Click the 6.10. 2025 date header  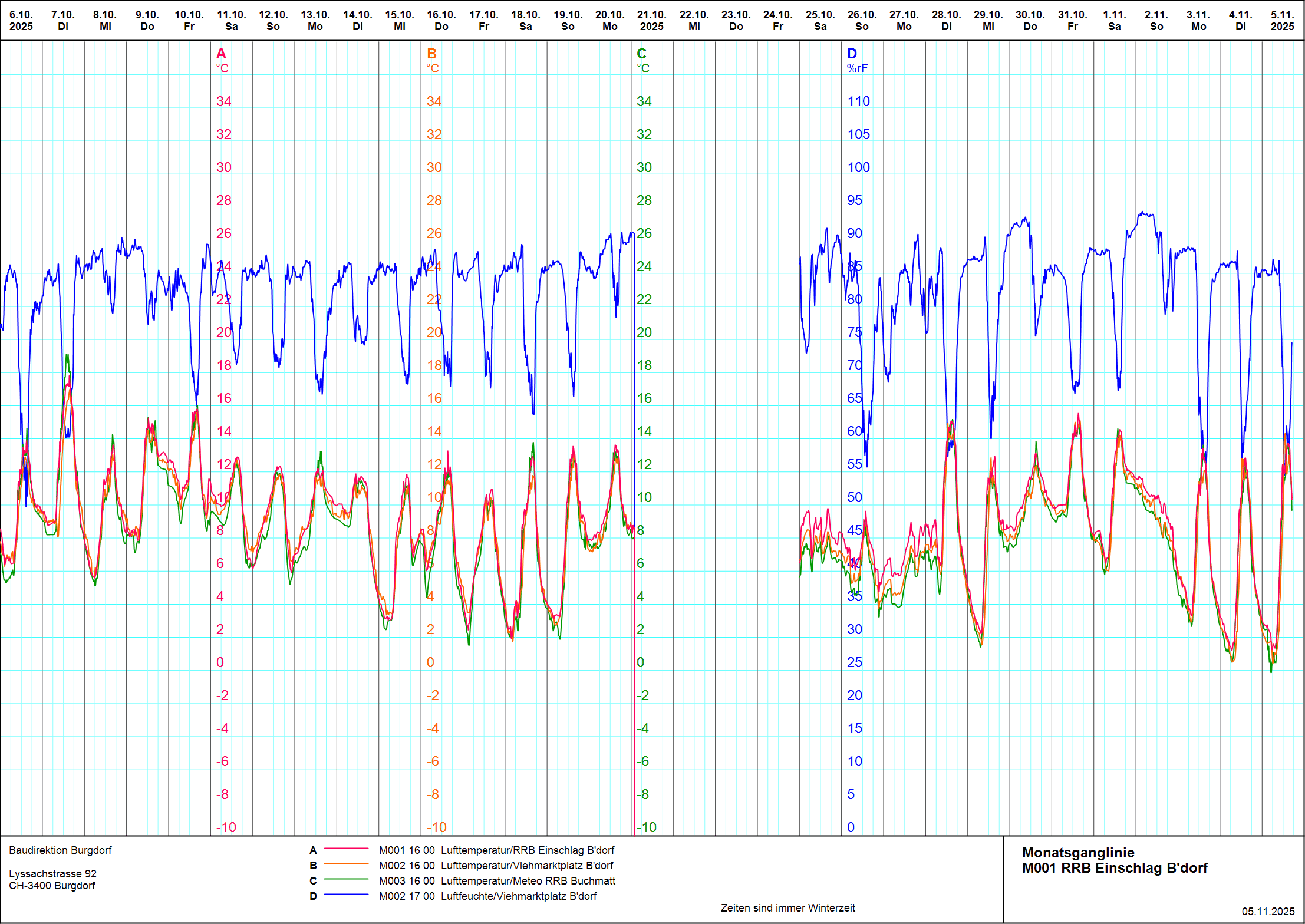(21, 21)
